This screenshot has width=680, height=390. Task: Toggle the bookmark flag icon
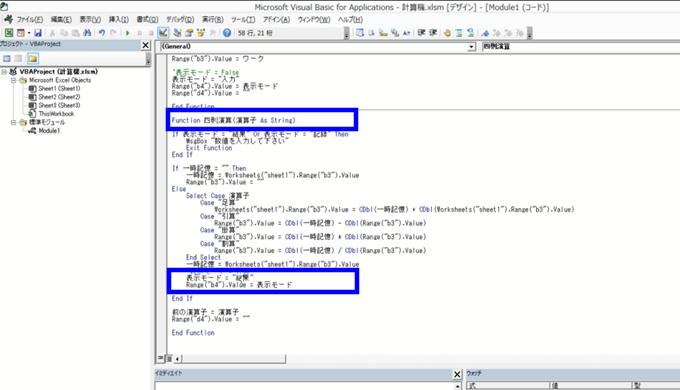(485, 33)
